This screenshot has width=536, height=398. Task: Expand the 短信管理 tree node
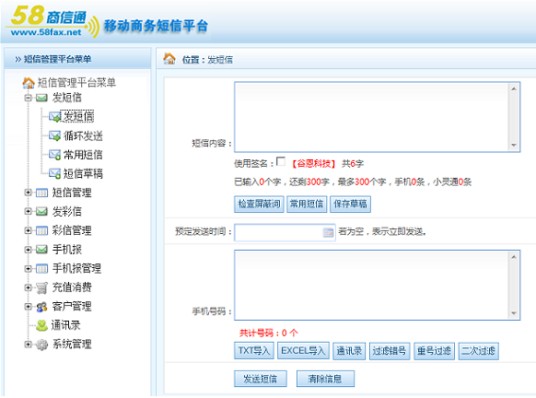(x=28, y=193)
